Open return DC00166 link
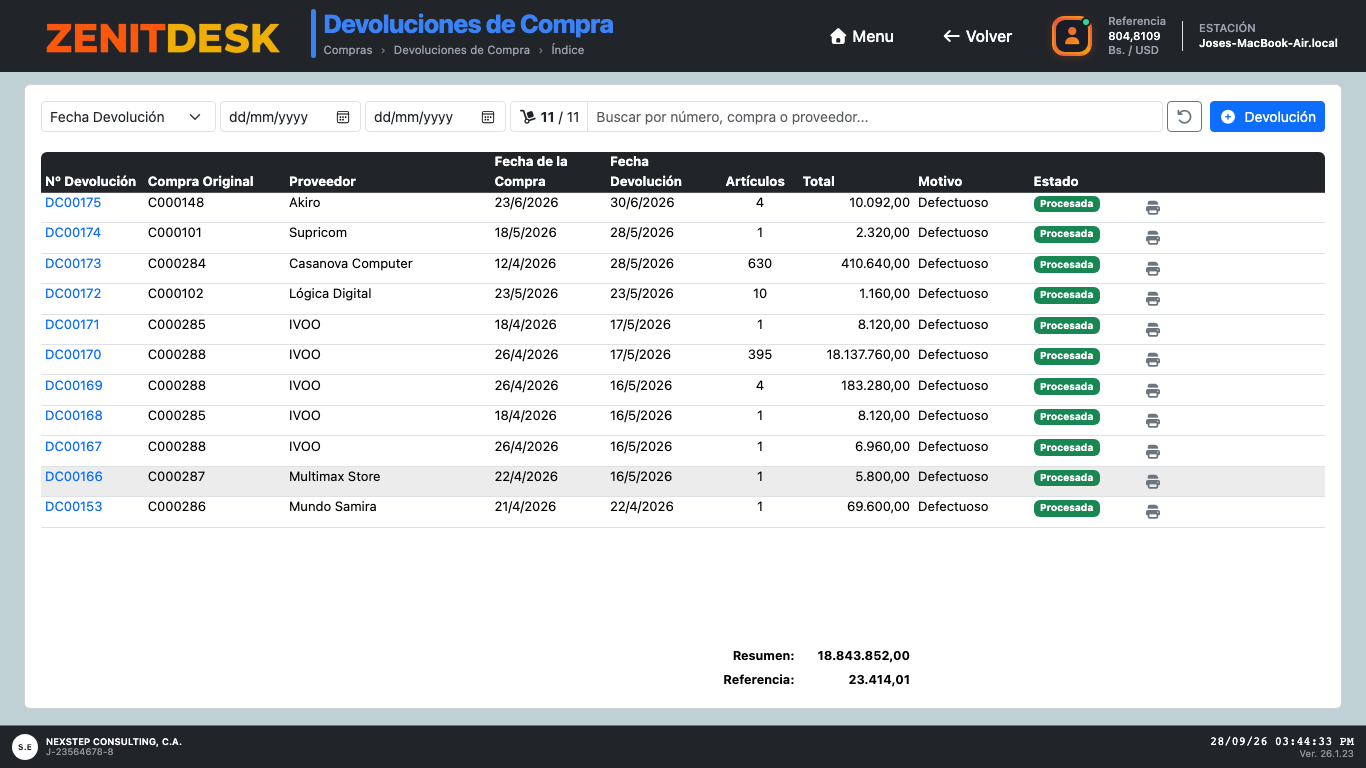1366x768 pixels. point(74,477)
